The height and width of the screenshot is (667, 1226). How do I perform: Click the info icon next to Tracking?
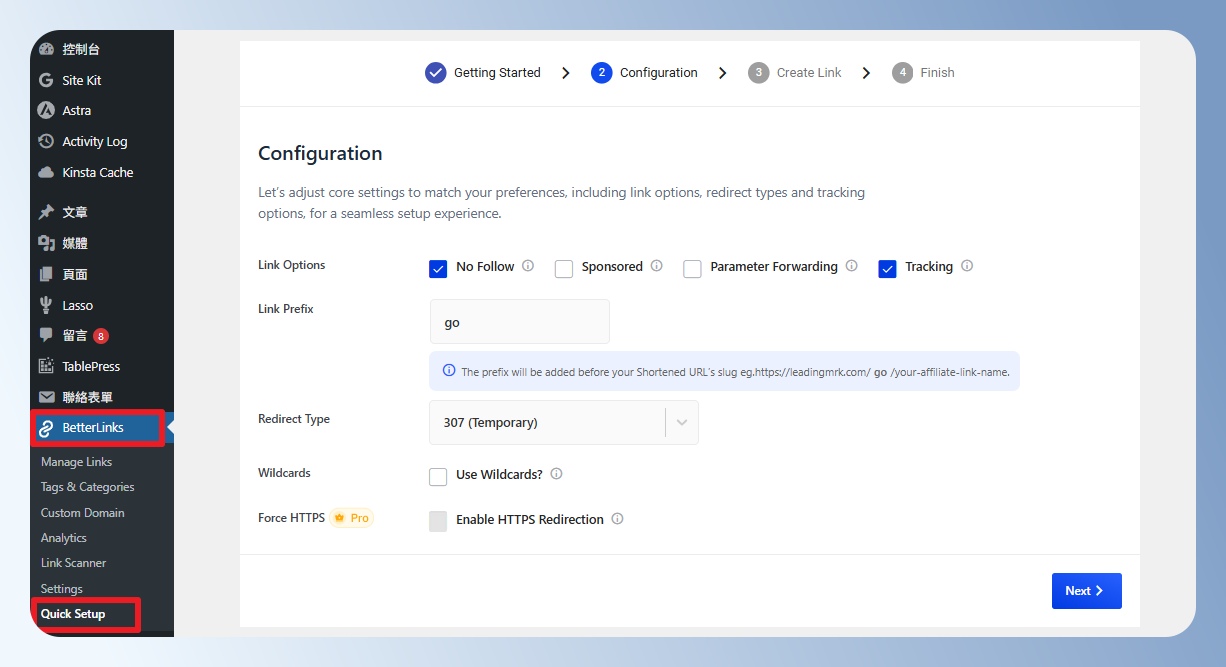967,266
